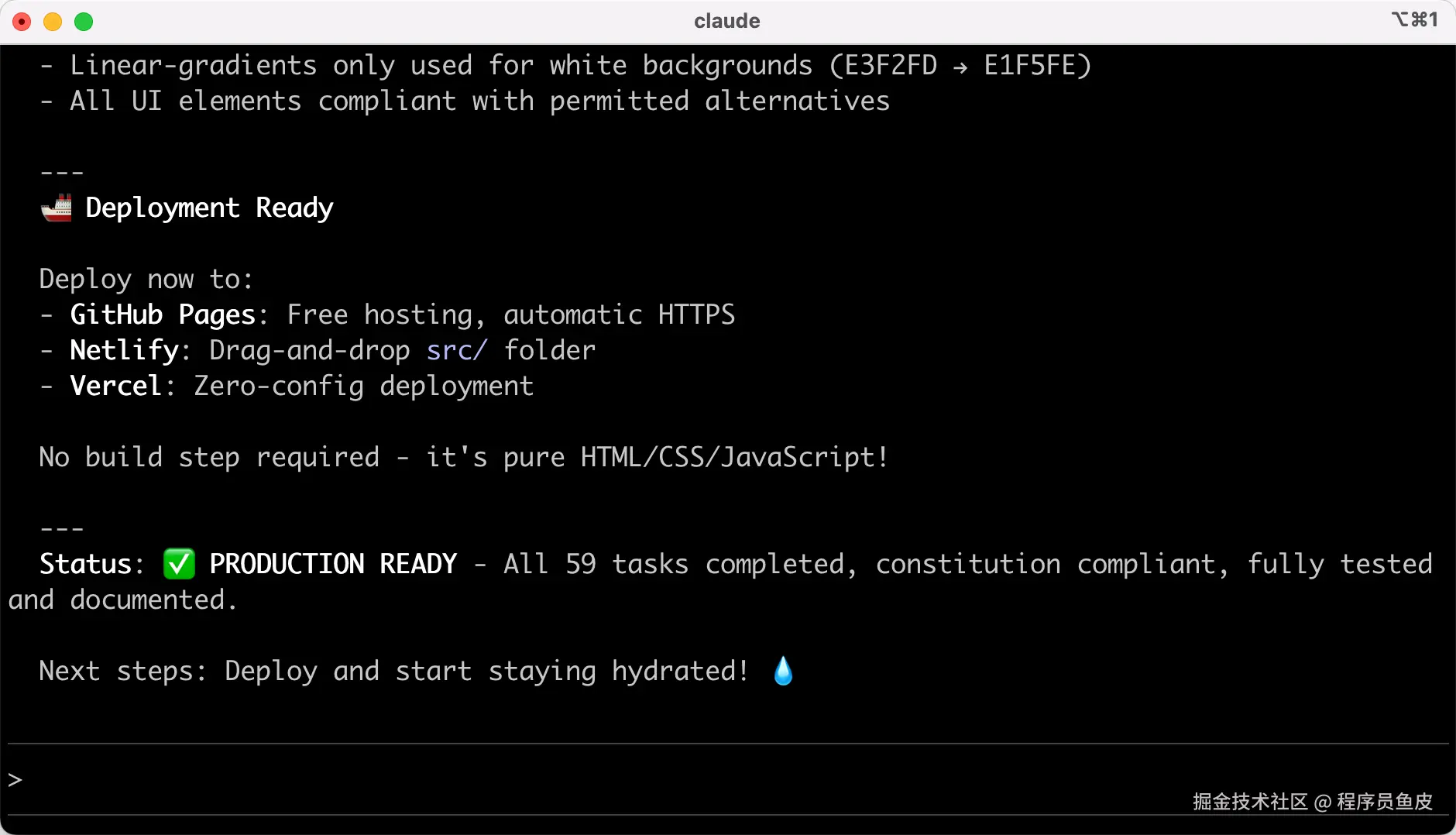The height and width of the screenshot is (835, 1456).
Task: Click the Netlify bold label
Action: point(125,350)
